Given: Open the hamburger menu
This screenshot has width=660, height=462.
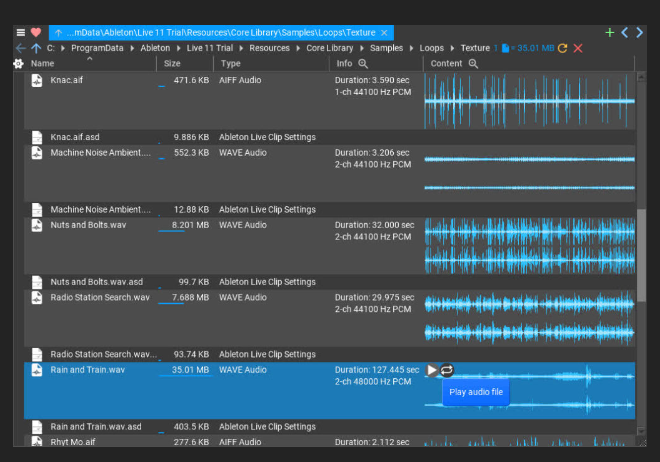Looking at the screenshot, I should [x=20, y=32].
